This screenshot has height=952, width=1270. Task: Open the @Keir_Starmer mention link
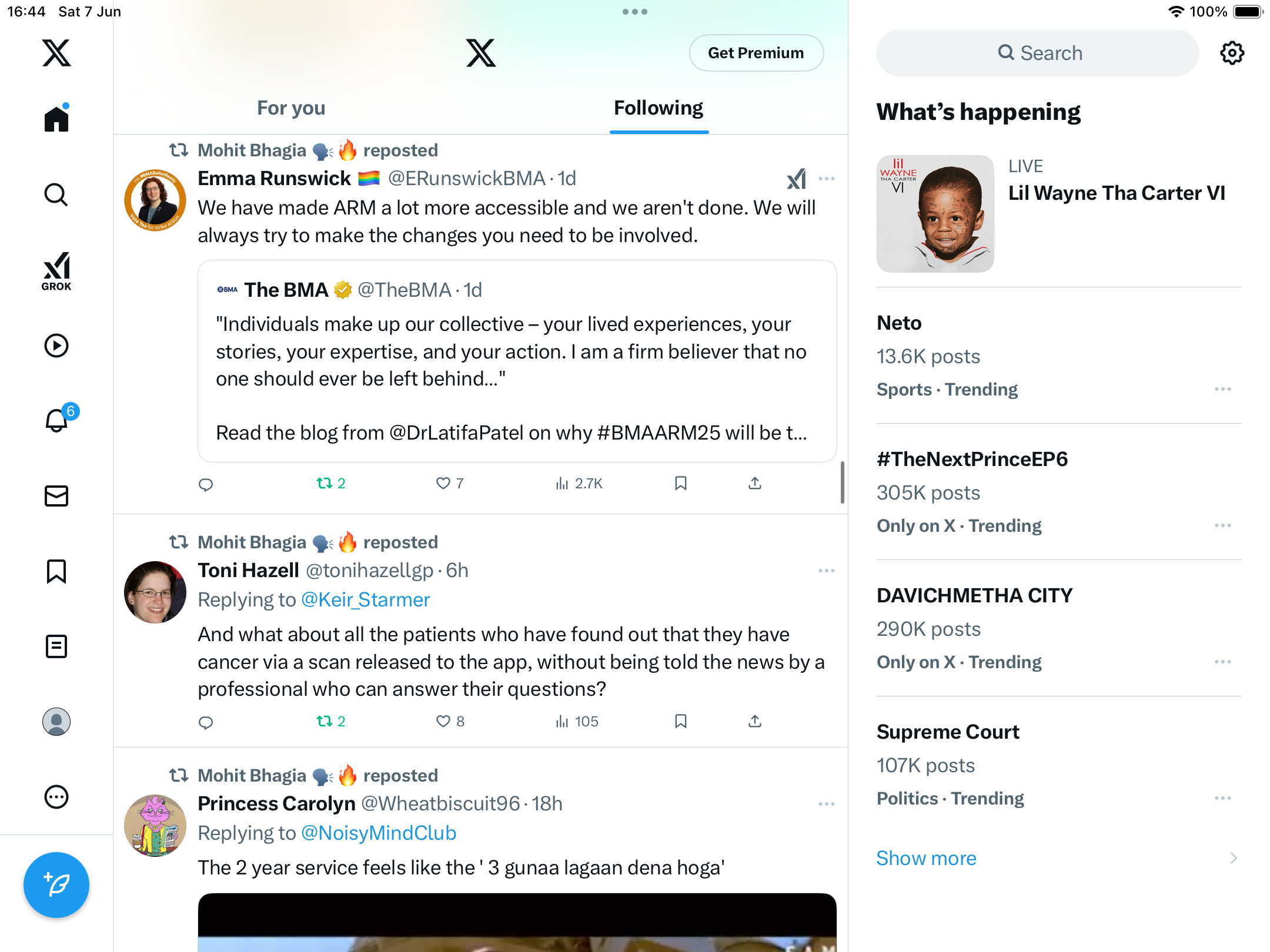(365, 599)
